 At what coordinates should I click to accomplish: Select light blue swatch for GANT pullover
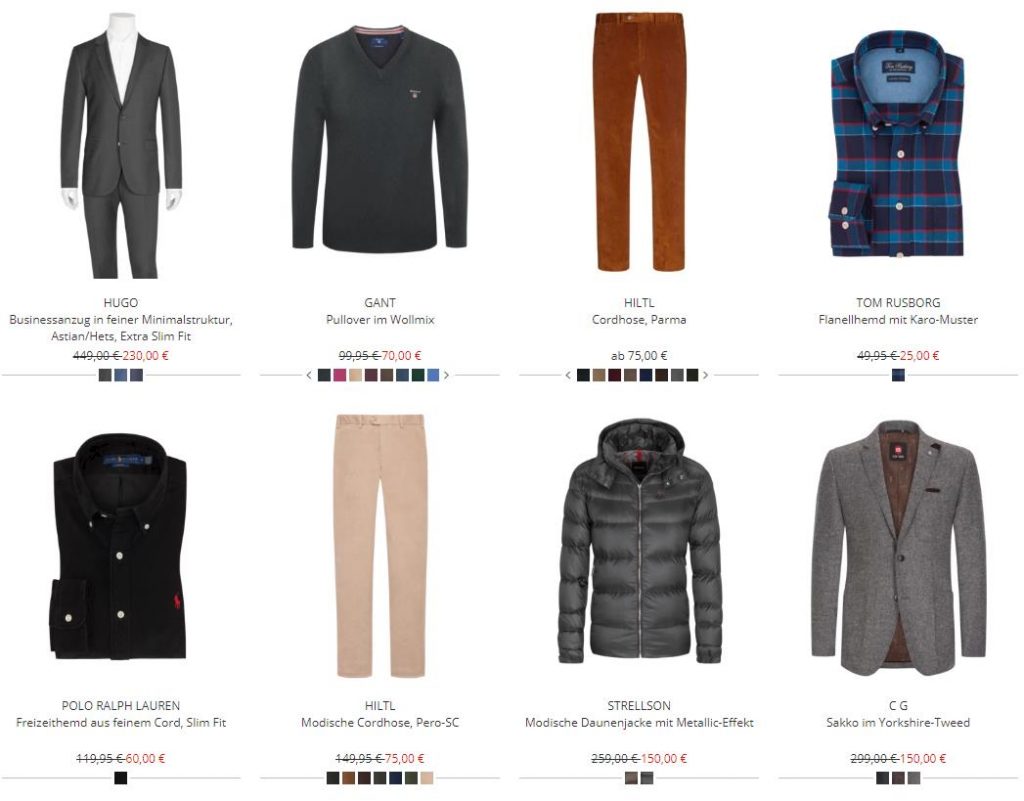pyautogui.click(x=433, y=375)
